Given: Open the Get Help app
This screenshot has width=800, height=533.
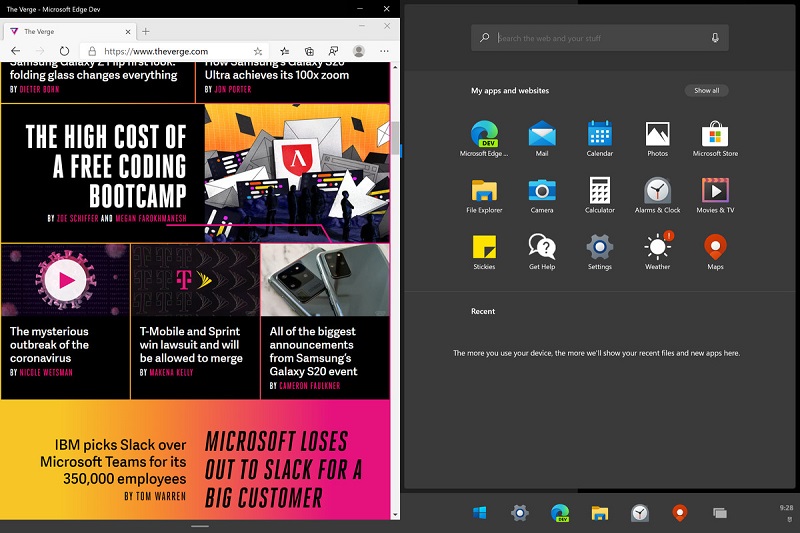Looking at the screenshot, I should point(542,252).
